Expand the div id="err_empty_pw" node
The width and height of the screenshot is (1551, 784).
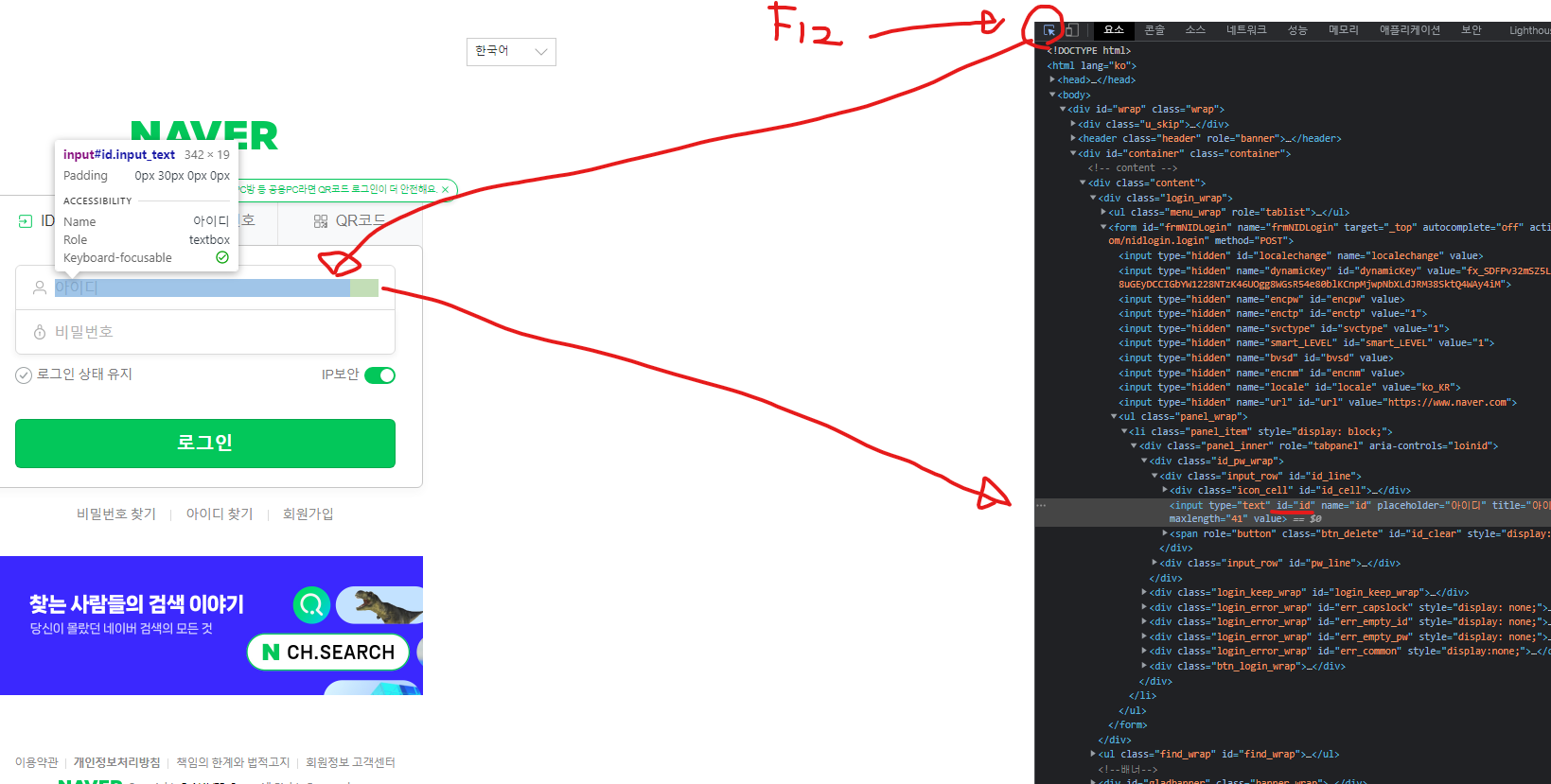(x=1144, y=636)
